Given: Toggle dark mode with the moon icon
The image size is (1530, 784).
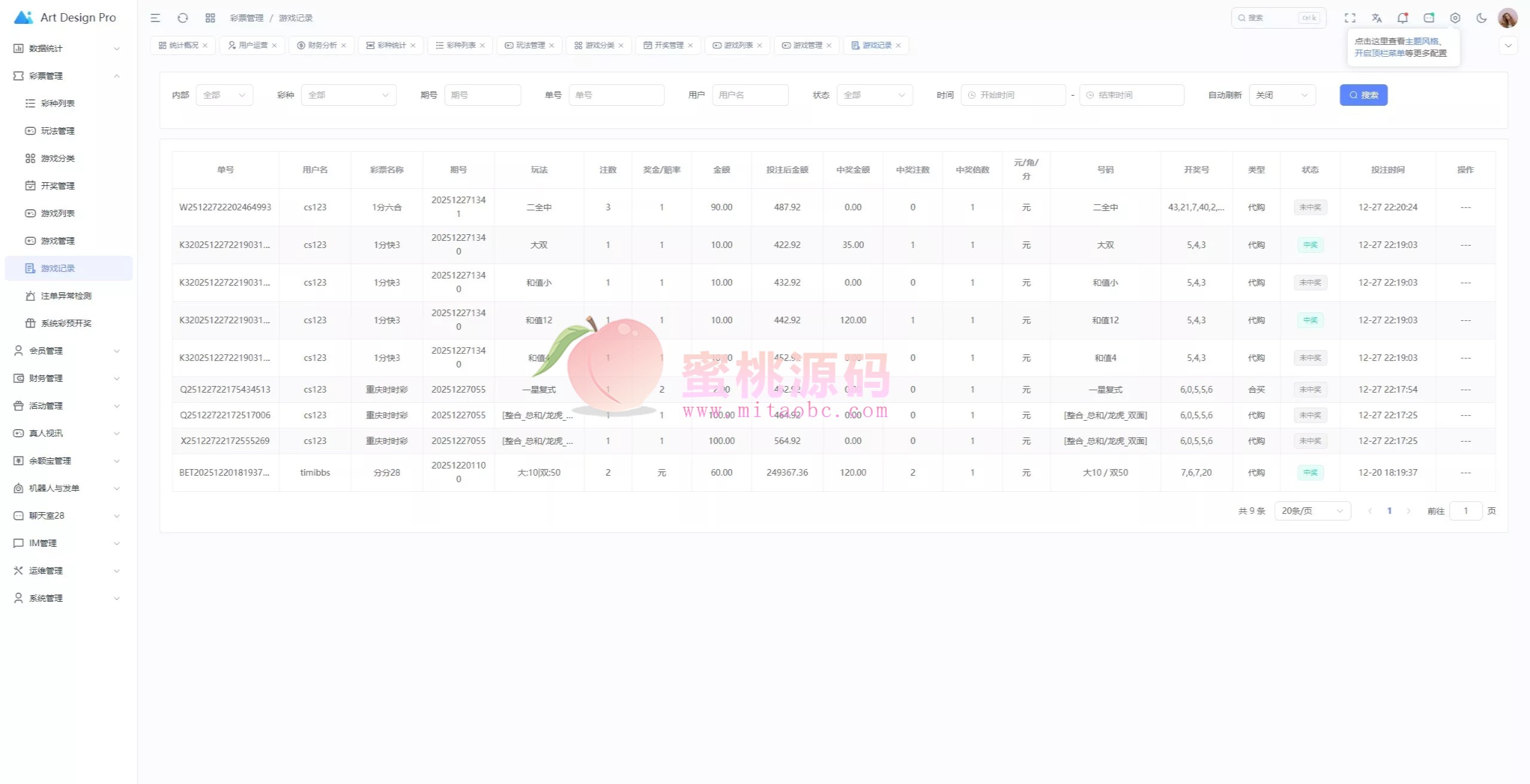Looking at the screenshot, I should point(1481,18).
